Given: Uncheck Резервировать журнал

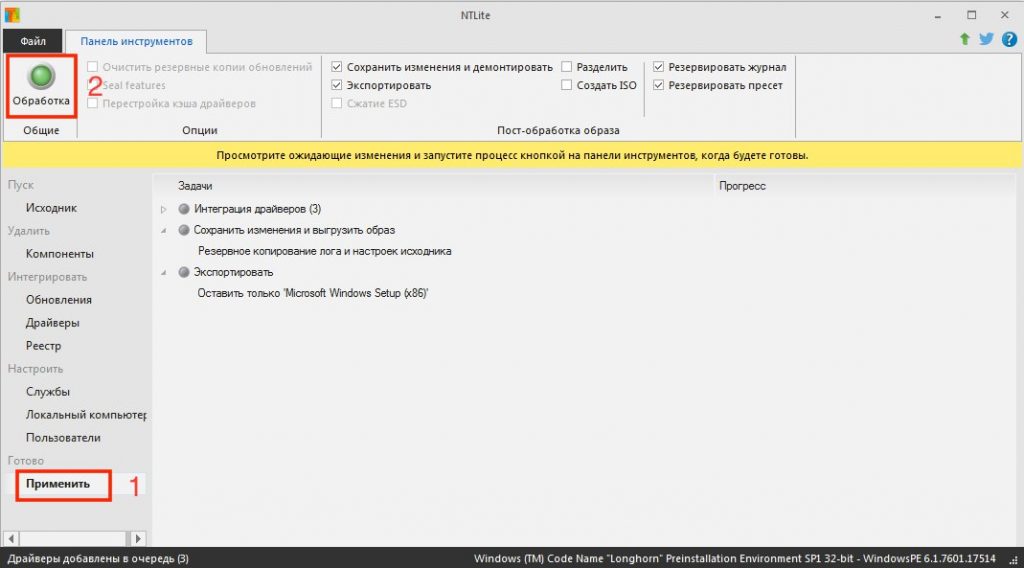Looking at the screenshot, I should pos(658,67).
